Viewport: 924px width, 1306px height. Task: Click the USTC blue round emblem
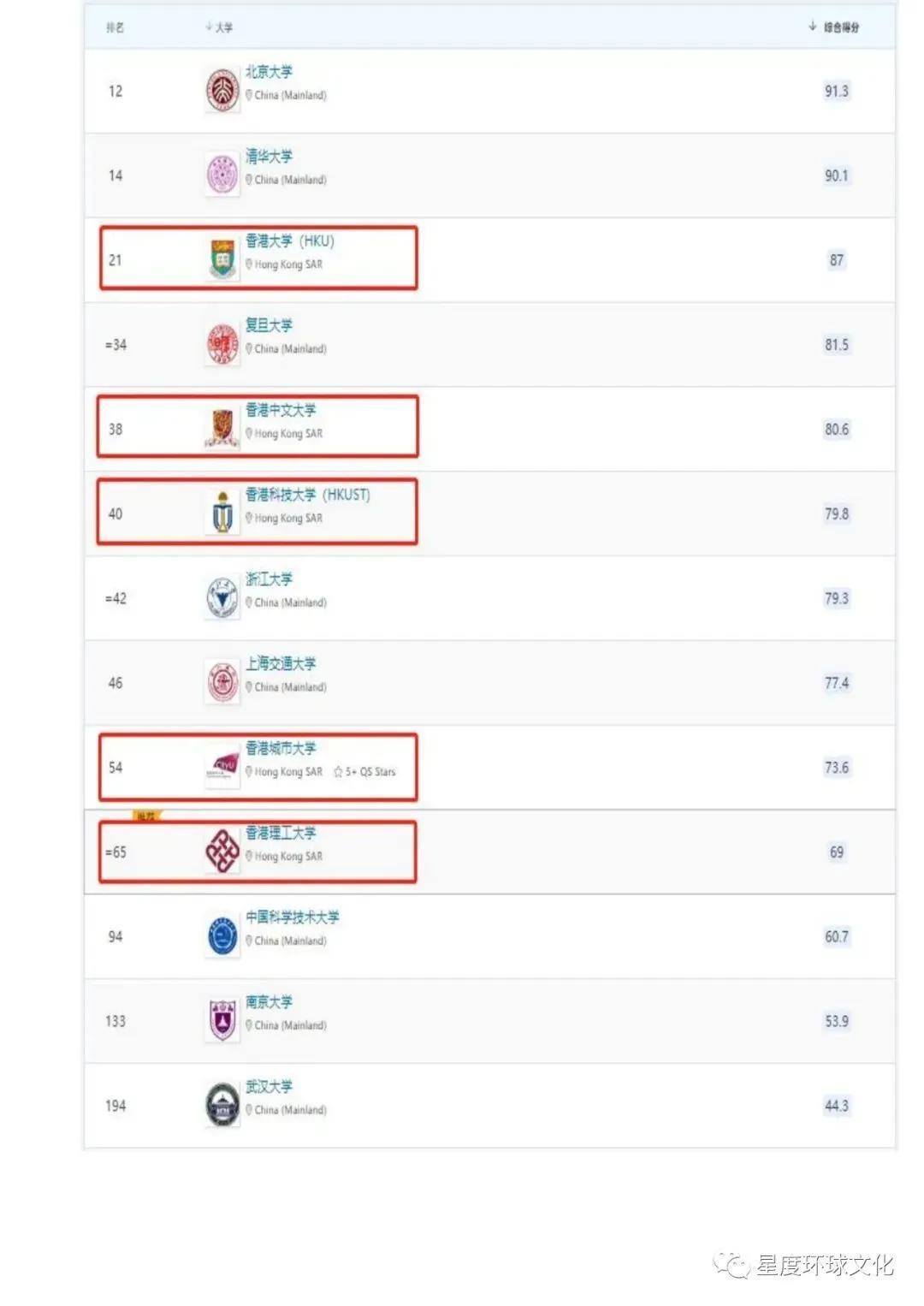point(222,935)
